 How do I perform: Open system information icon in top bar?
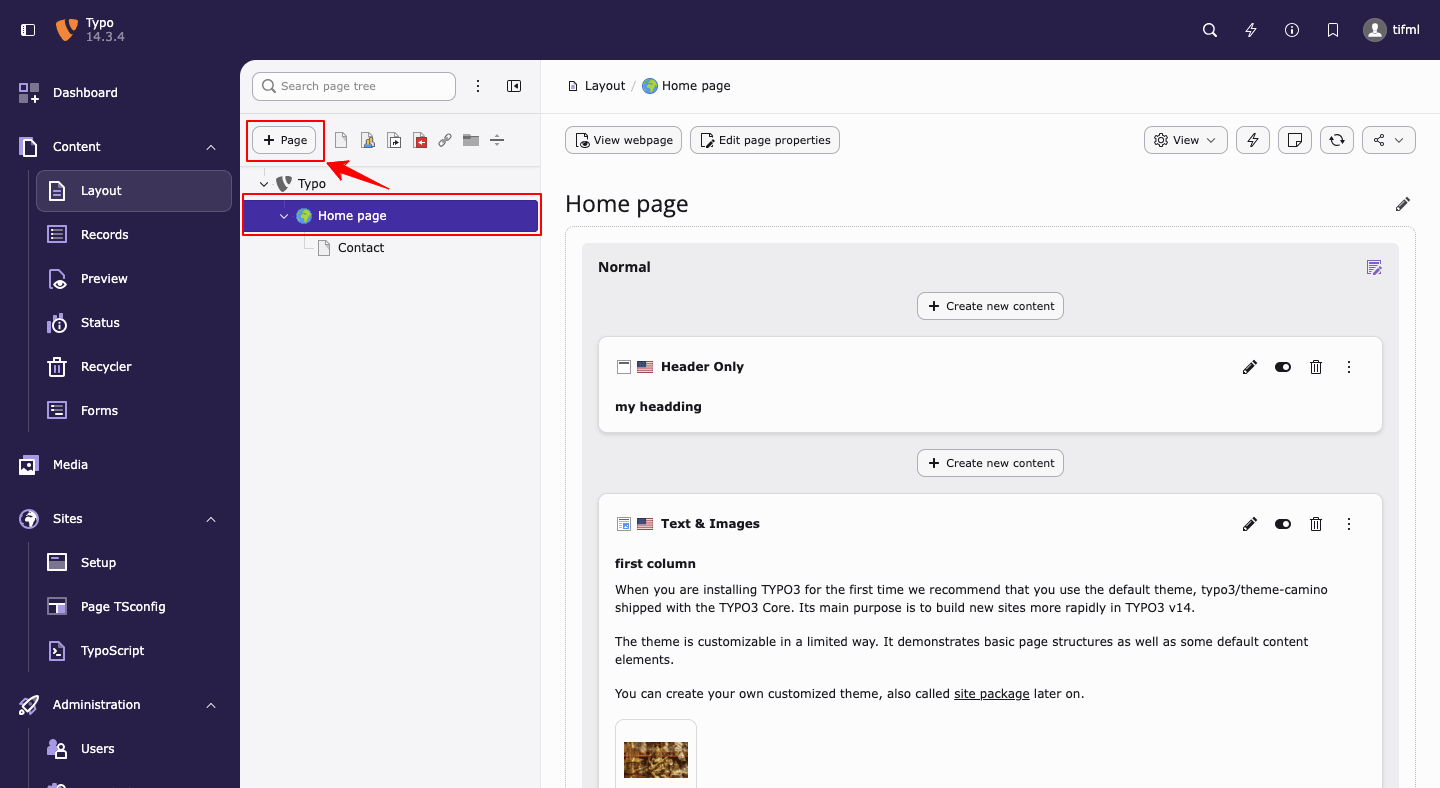pyautogui.click(x=1292, y=30)
